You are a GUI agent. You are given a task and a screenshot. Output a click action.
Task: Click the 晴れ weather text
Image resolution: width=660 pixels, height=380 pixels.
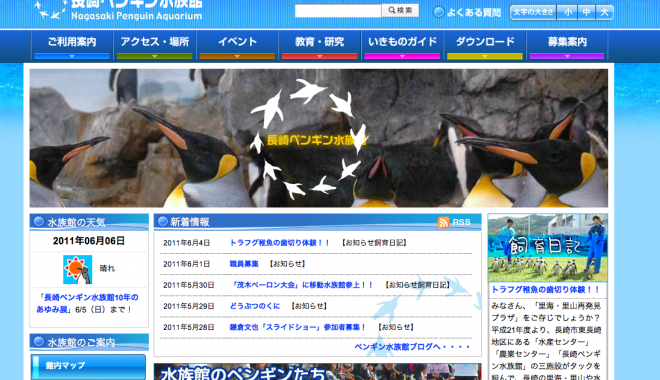coord(107,268)
